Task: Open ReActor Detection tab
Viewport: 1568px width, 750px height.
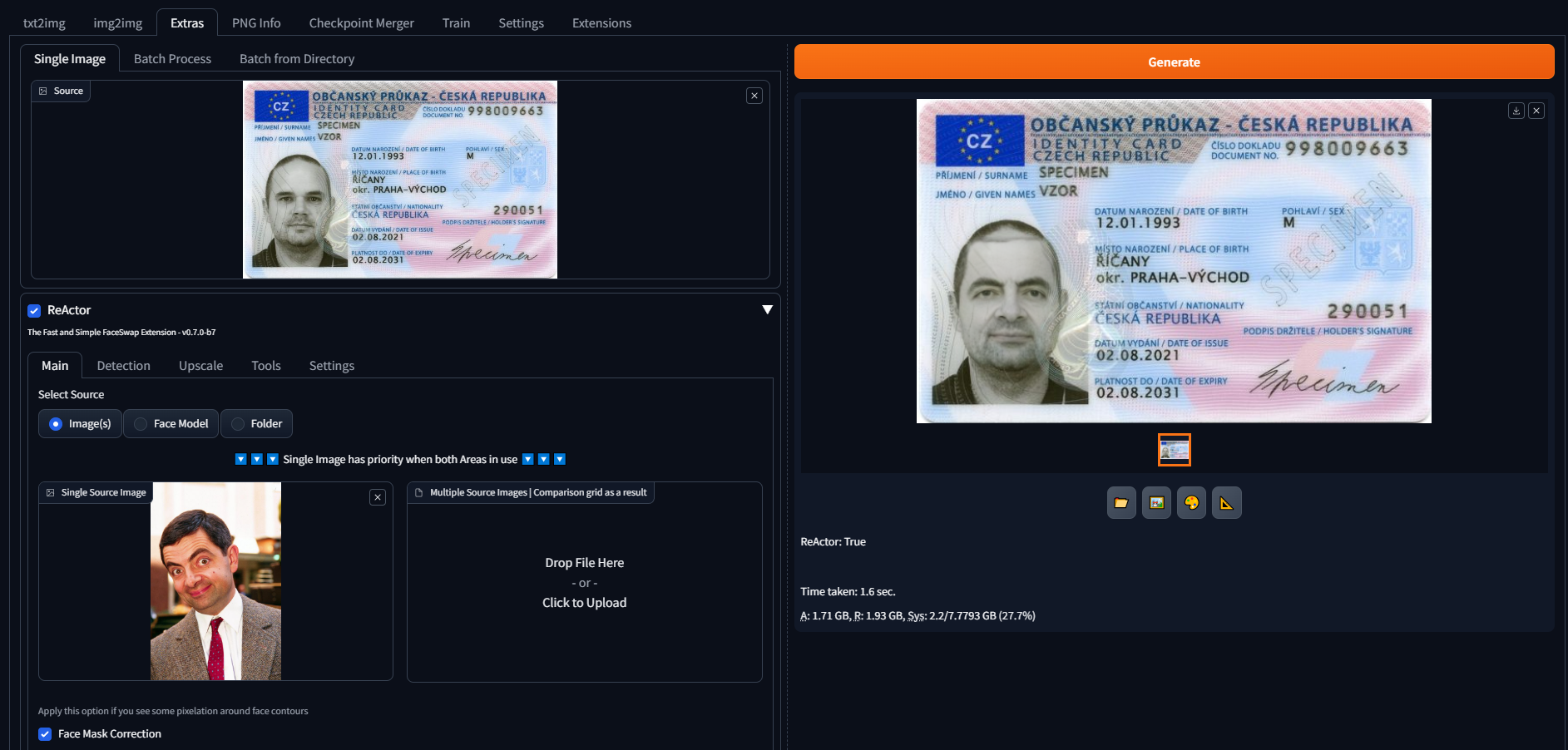Action: [123, 366]
